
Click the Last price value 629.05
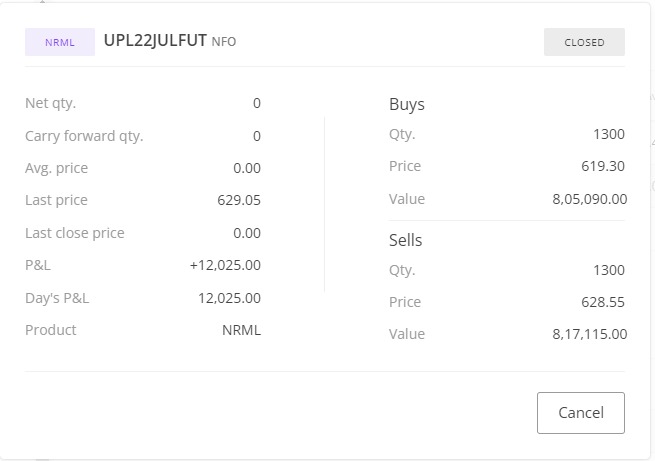[x=239, y=200]
